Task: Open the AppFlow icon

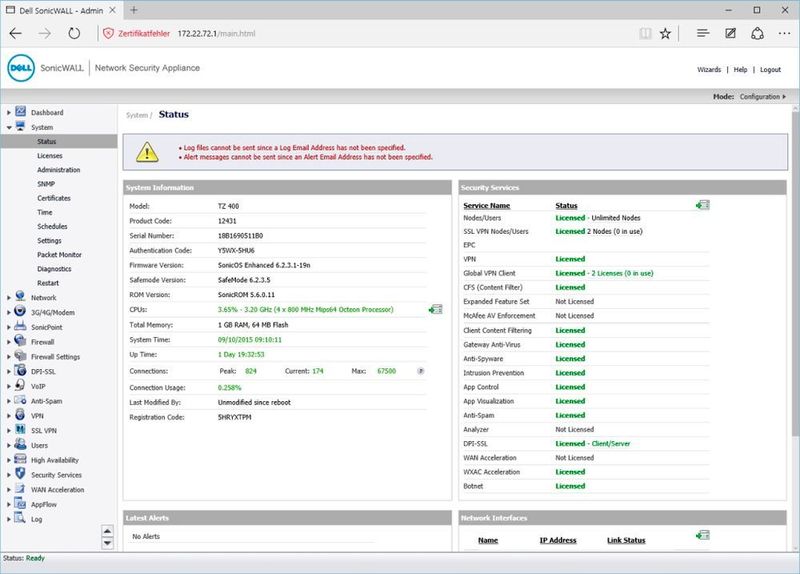Action: click(20, 503)
